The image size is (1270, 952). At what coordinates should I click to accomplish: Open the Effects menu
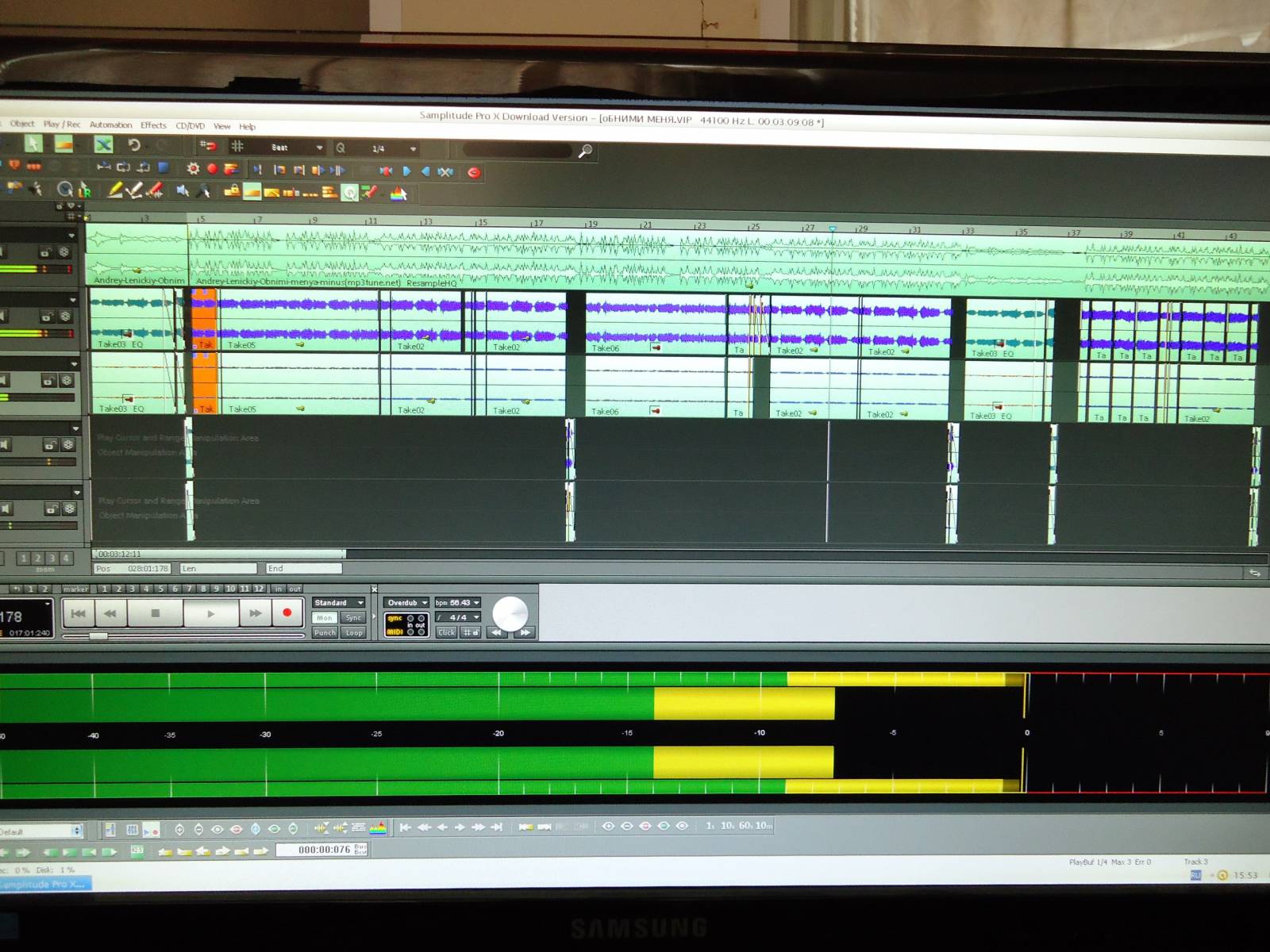[153, 125]
